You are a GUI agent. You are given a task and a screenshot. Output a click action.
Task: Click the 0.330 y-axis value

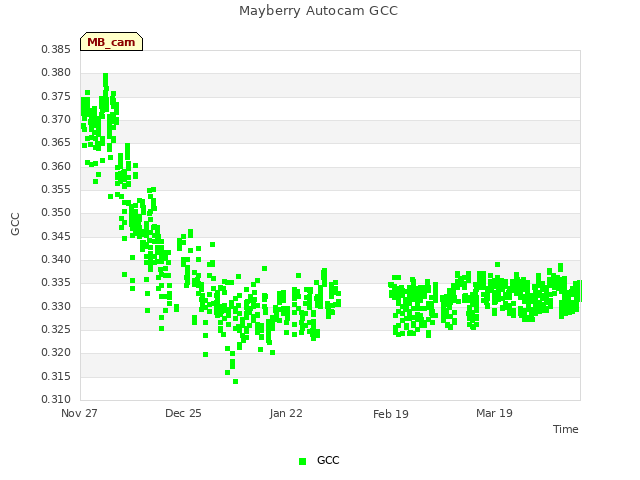pyautogui.click(x=56, y=307)
